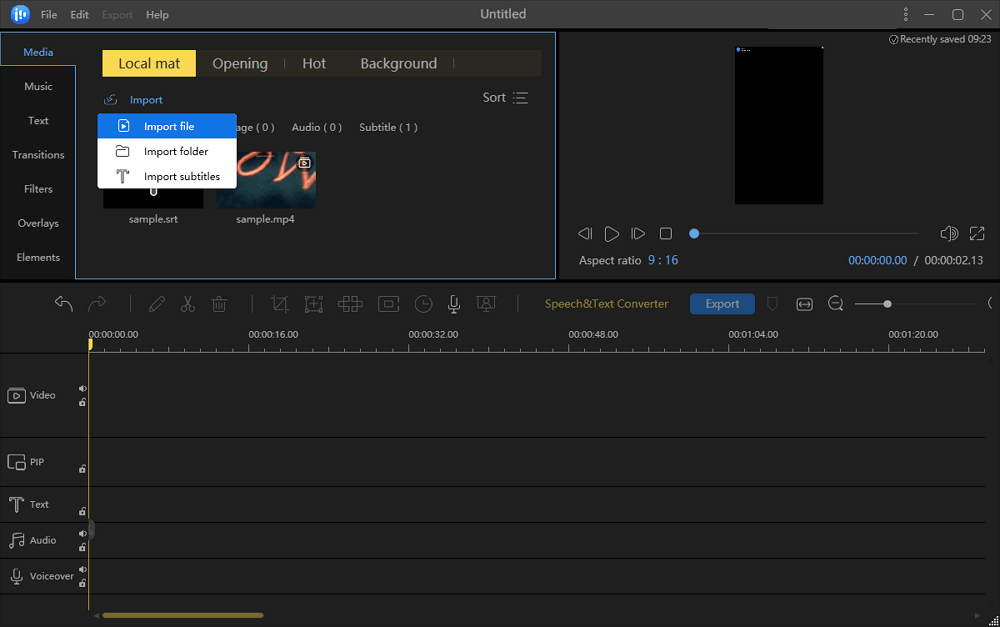The width and height of the screenshot is (1000, 627).
Task: Open fullscreen preview icon
Action: pyautogui.click(x=977, y=234)
